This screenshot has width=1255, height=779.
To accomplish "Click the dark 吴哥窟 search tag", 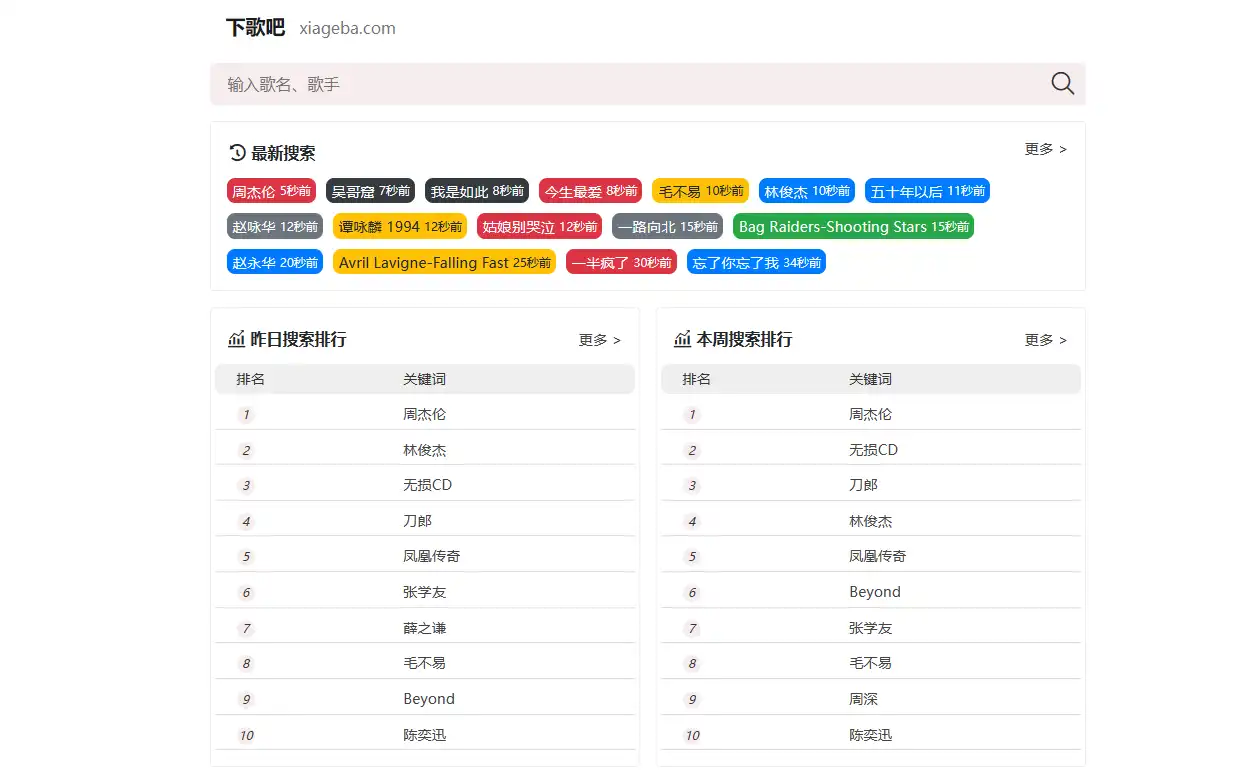I will tap(370, 191).
